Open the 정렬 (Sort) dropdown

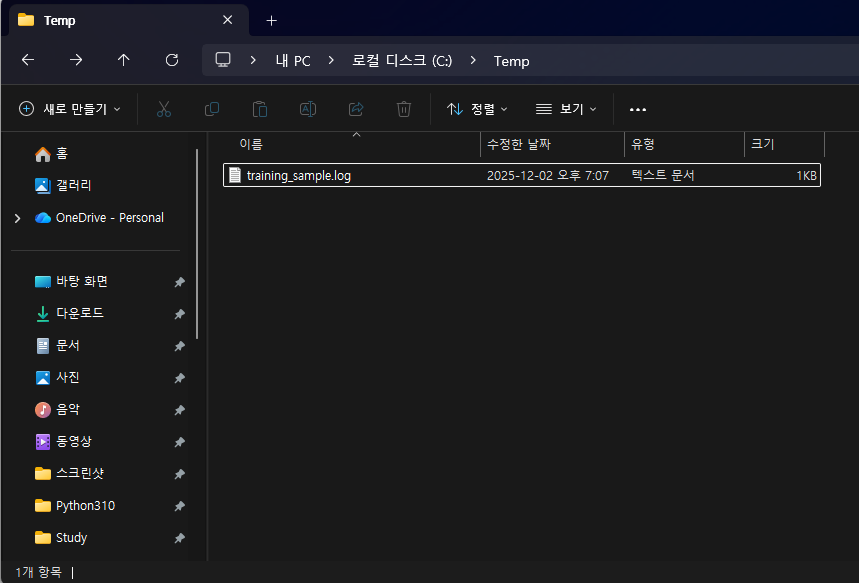477,109
